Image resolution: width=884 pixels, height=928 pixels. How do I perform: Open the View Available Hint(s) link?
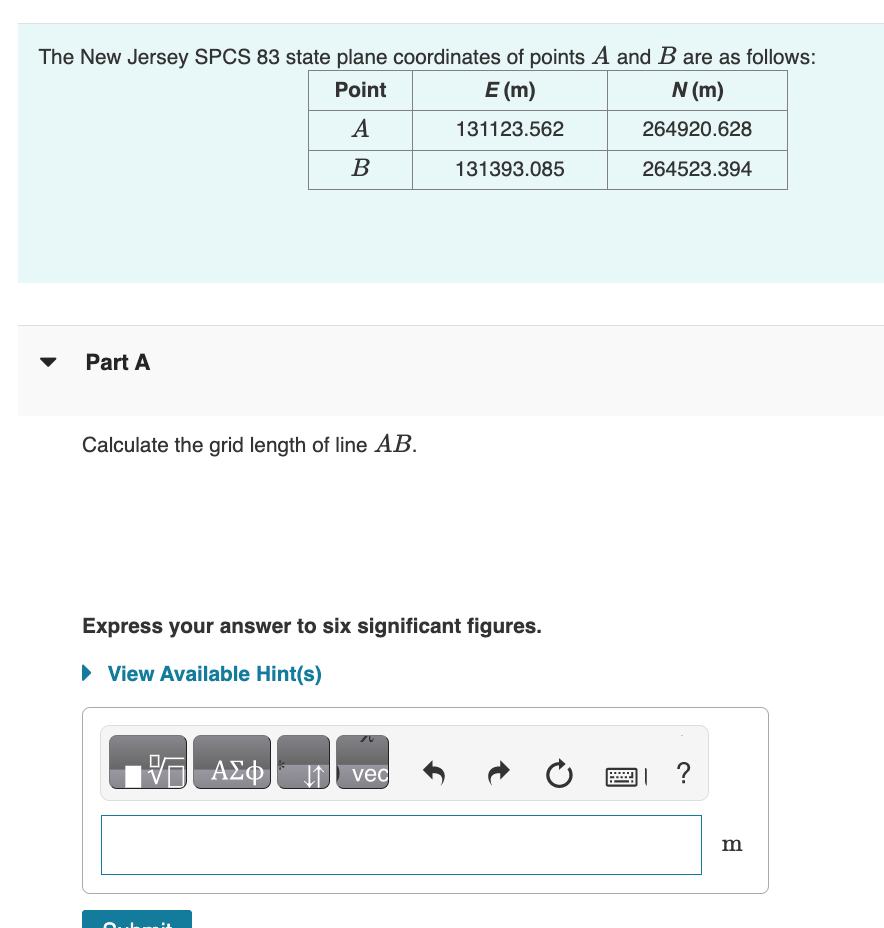coord(213,674)
